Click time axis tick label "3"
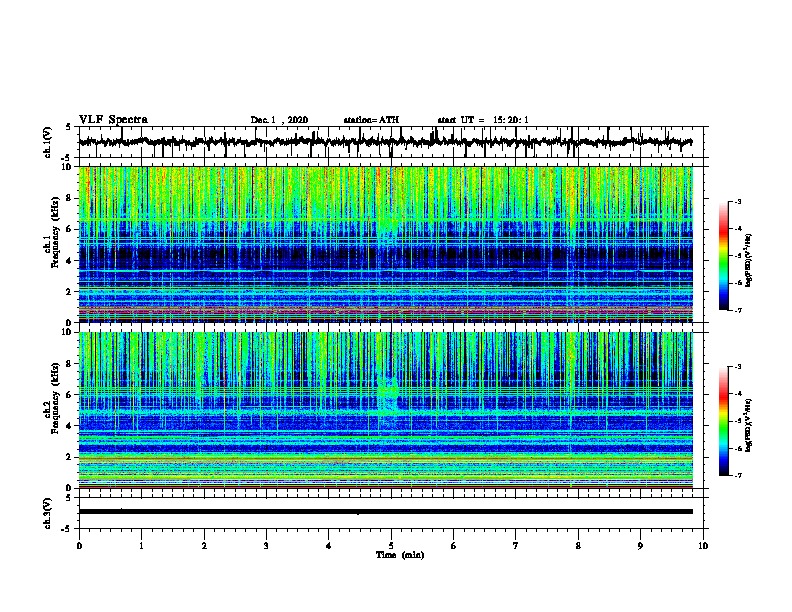Screen dimensions: 792x612 point(266,546)
